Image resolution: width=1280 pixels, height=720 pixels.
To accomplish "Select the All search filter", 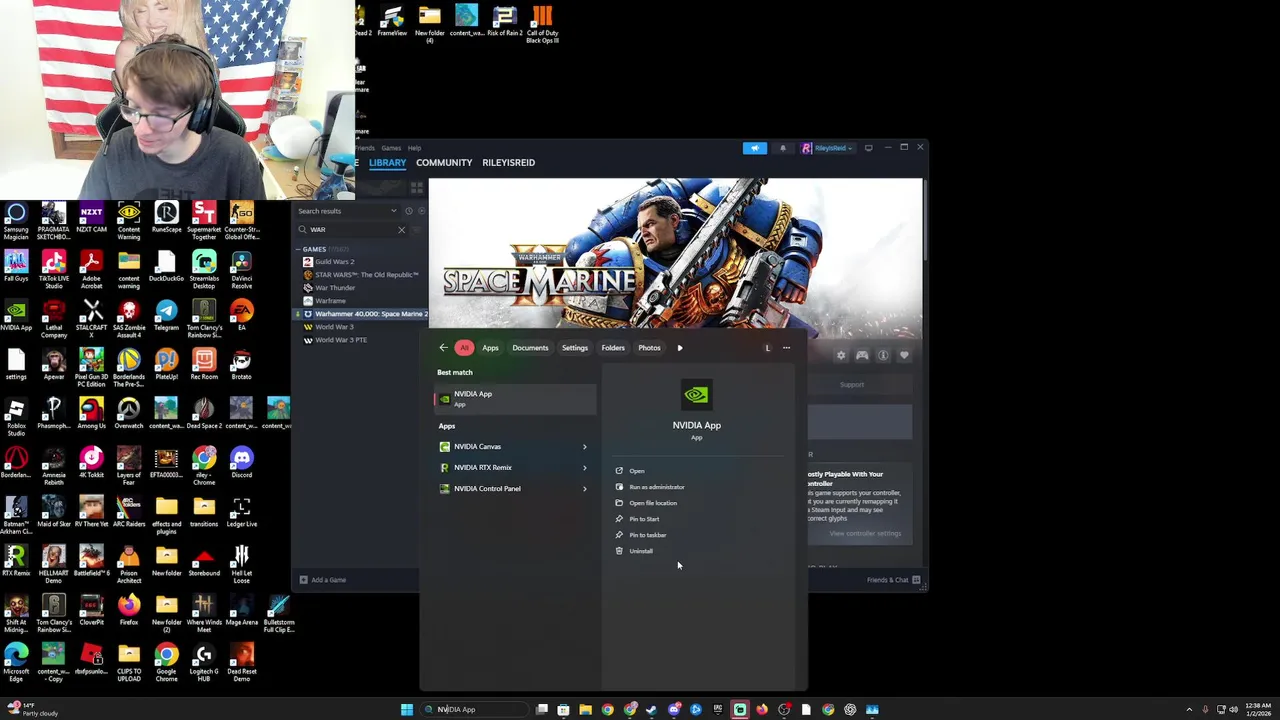I will click(464, 348).
